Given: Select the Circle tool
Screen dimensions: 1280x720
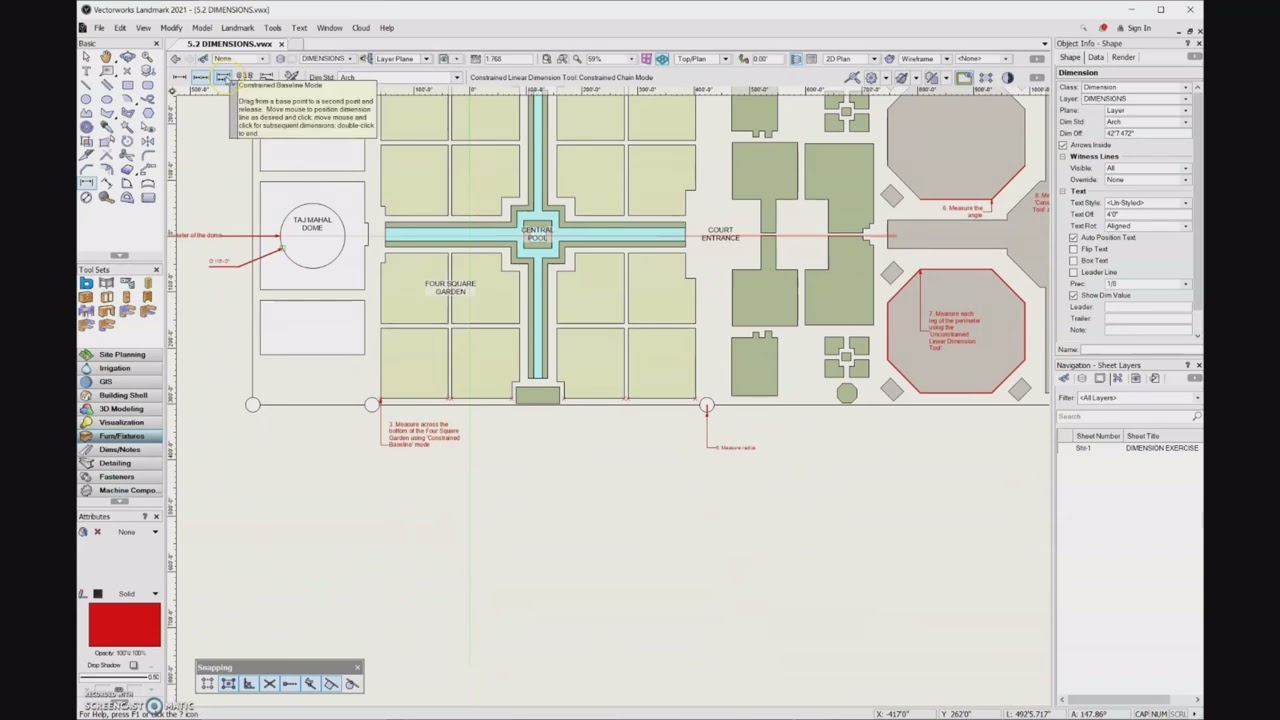Looking at the screenshot, I should pyautogui.click(x=86, y=99).
